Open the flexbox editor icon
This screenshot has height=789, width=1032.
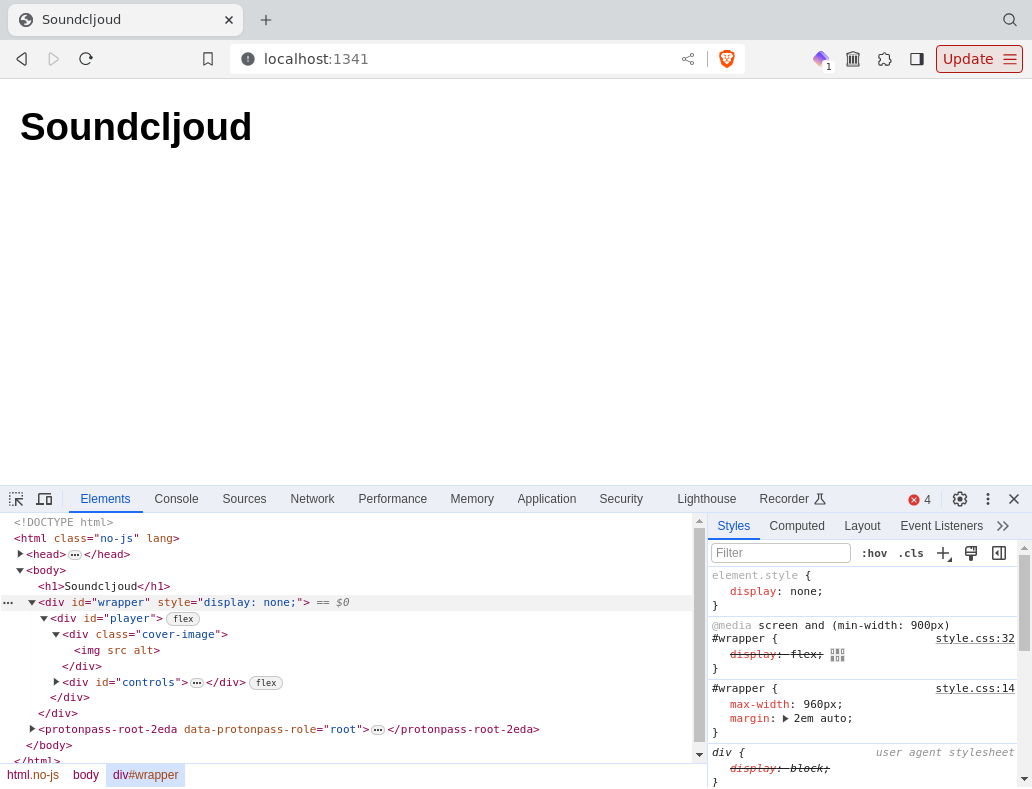point(837,655)
